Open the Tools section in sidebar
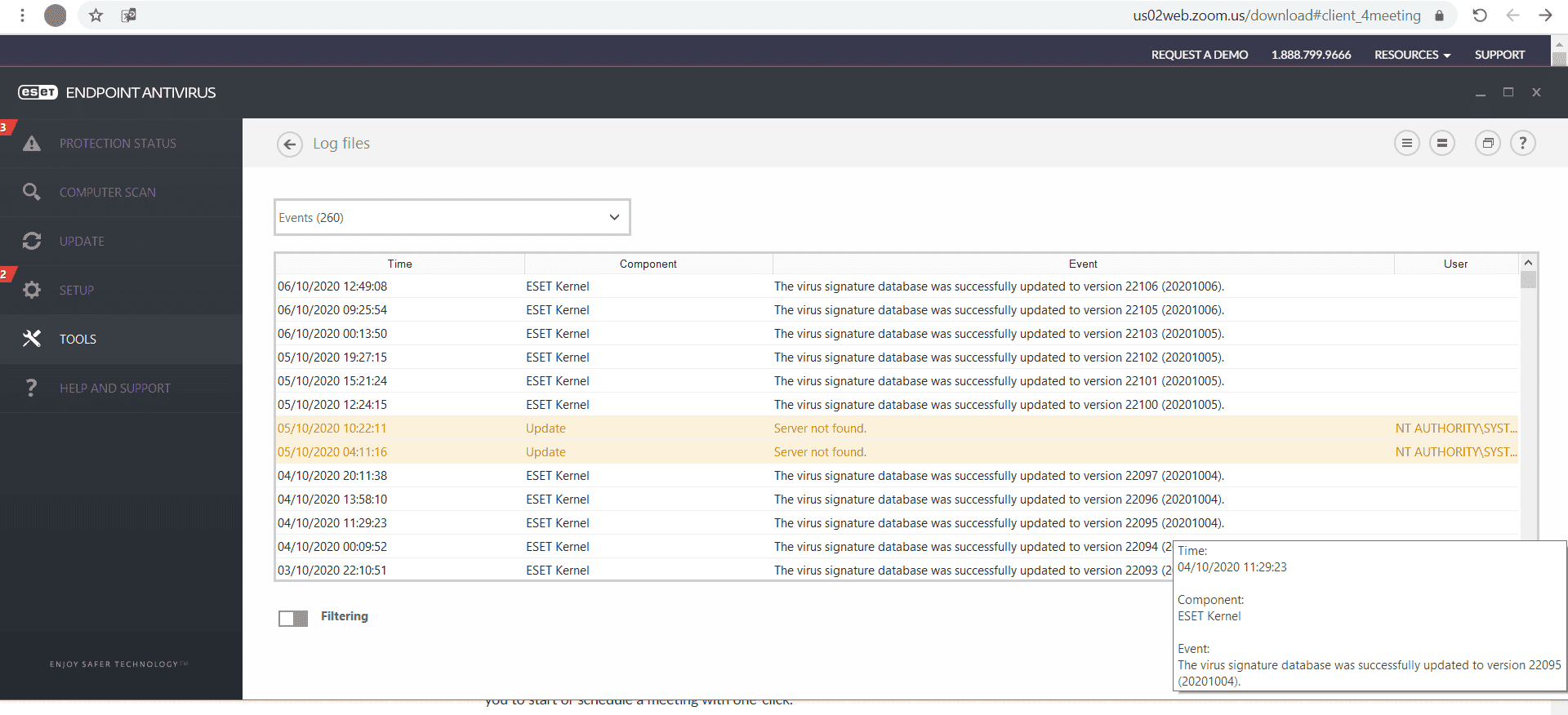Image resolution: width=1568 pixels, height=715 pixels. point(78,339)
